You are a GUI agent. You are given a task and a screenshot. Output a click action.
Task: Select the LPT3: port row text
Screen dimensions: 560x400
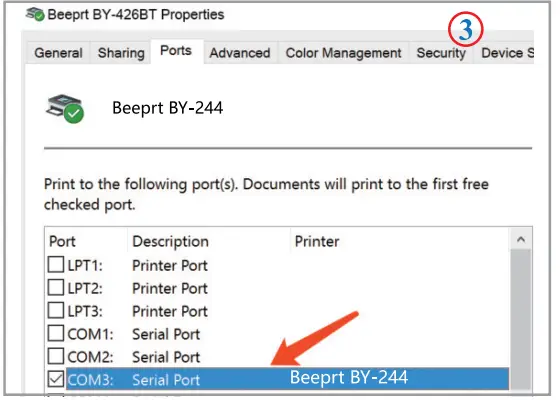point(85,311)
